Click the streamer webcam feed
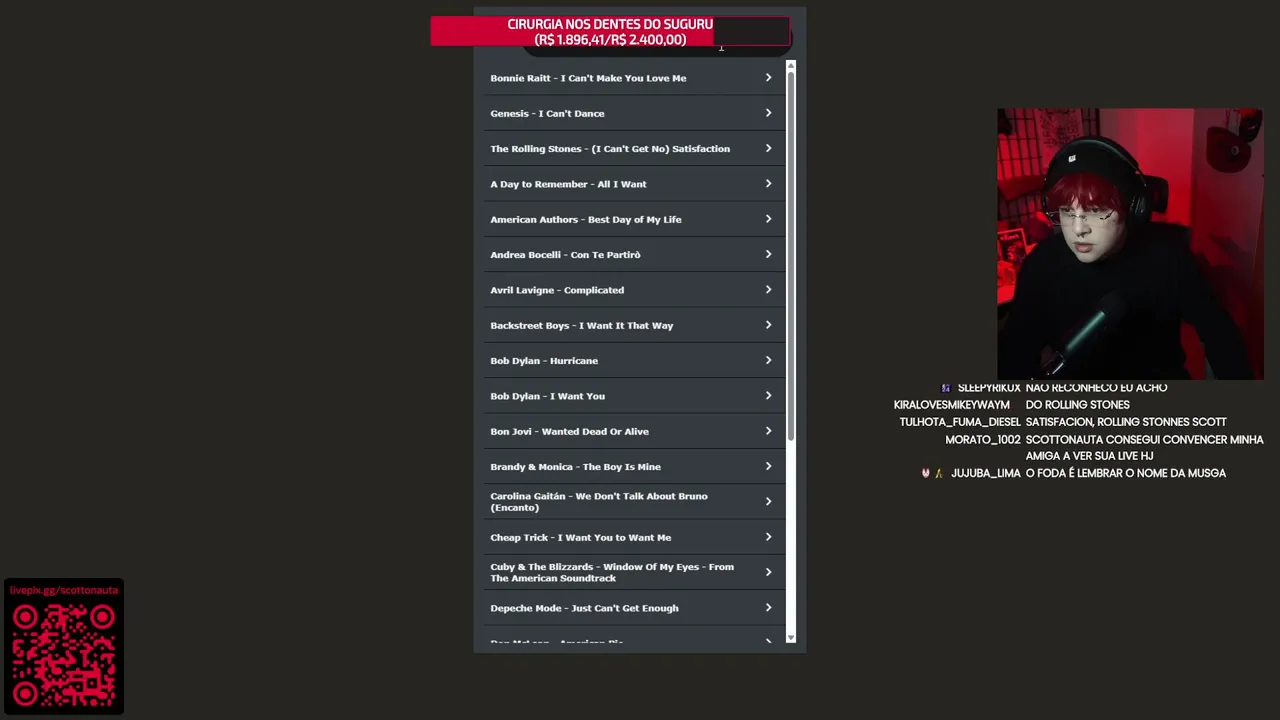Viewport: 1280px width, 720px height. [1130, 244]
